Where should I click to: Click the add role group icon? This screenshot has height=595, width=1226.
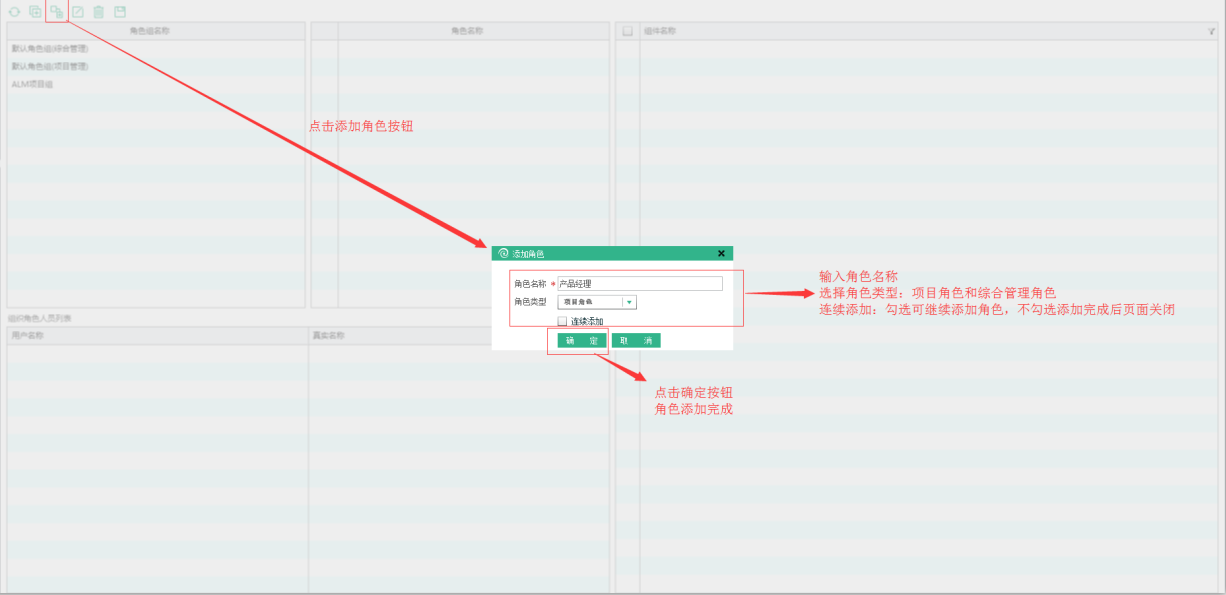pos(35,12)
